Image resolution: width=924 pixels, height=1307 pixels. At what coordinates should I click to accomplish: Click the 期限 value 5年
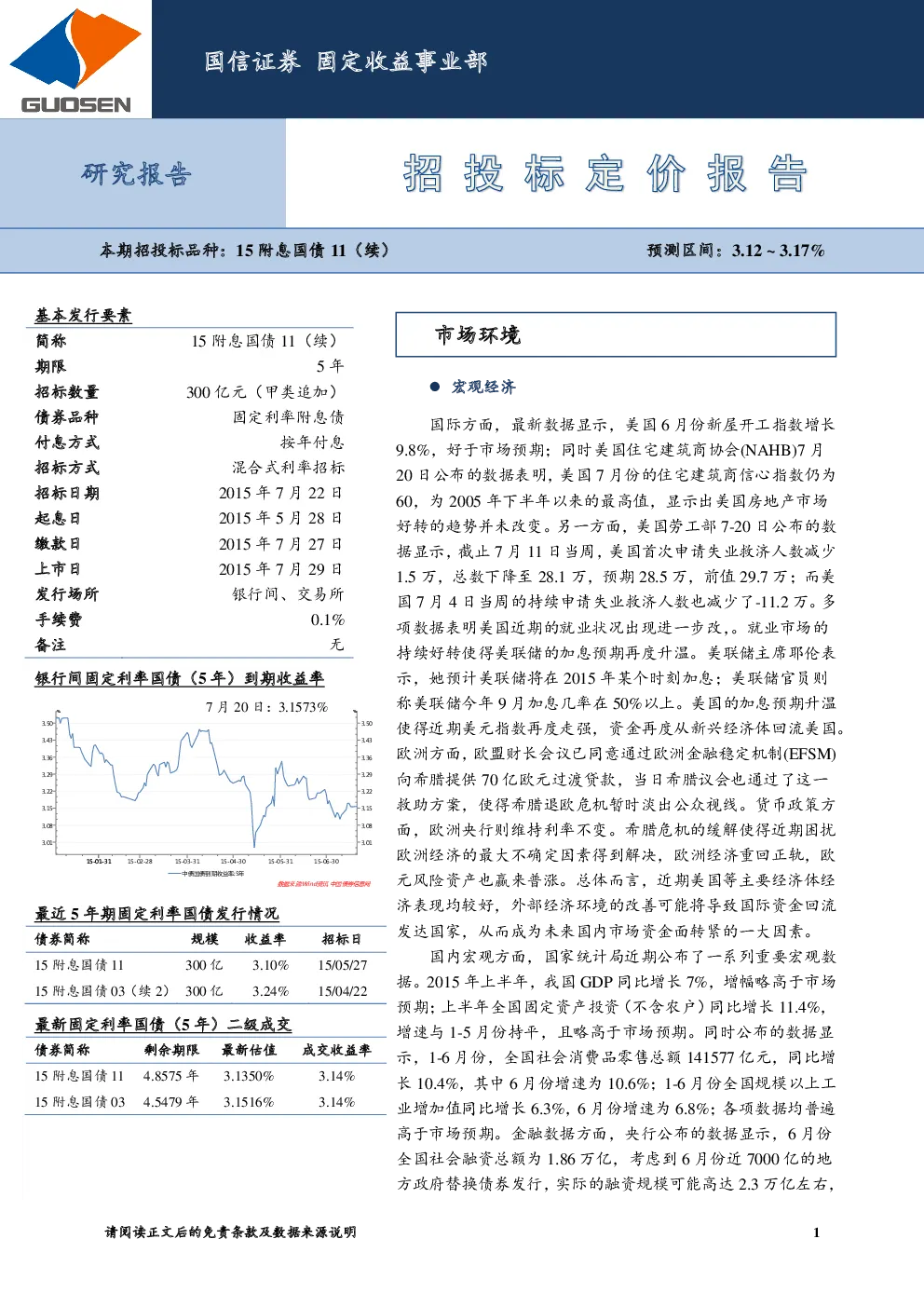click(x=330, y=366)
